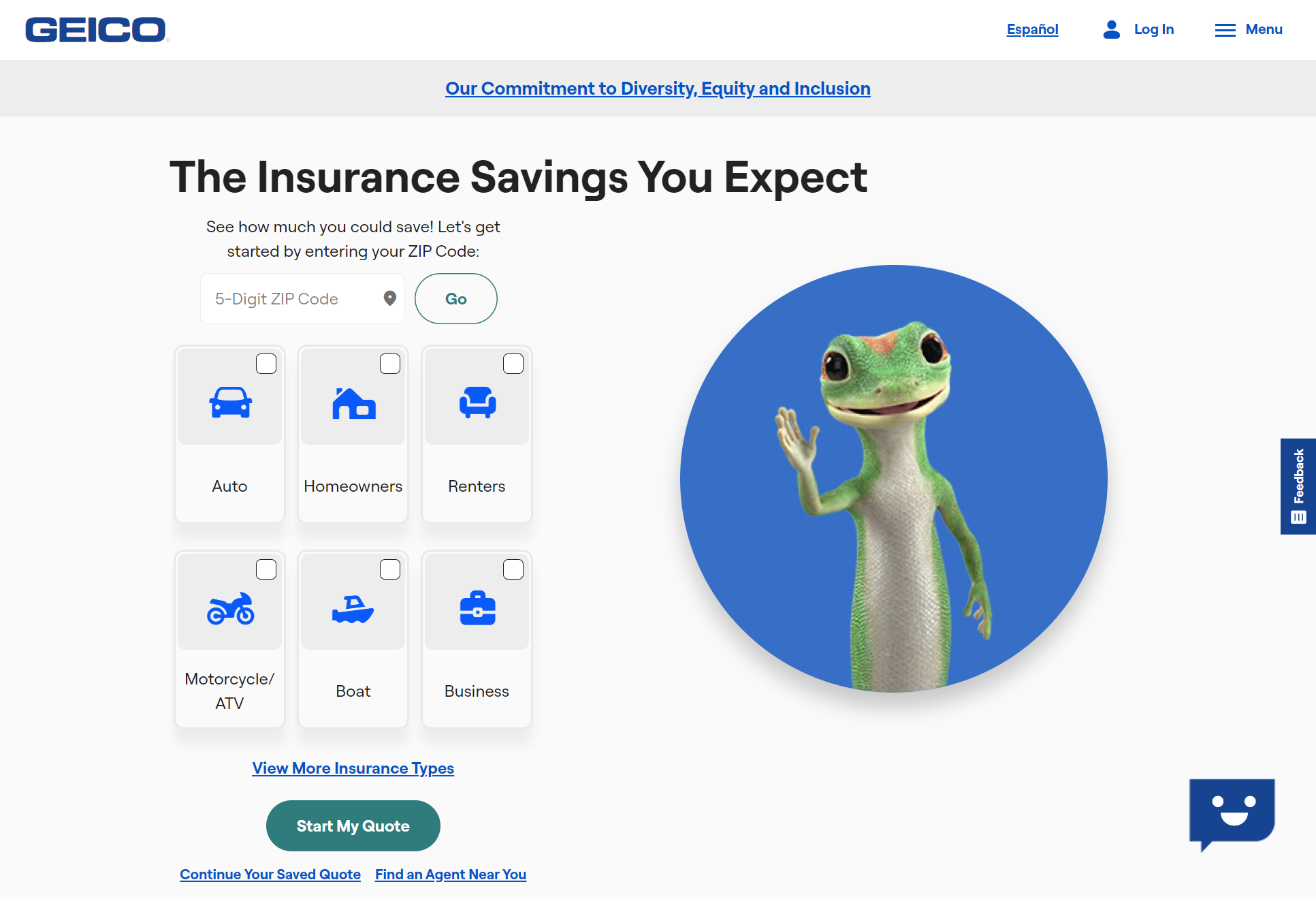
Task: Expand the Menu navigation dropdown
Action: (1249, 29)
